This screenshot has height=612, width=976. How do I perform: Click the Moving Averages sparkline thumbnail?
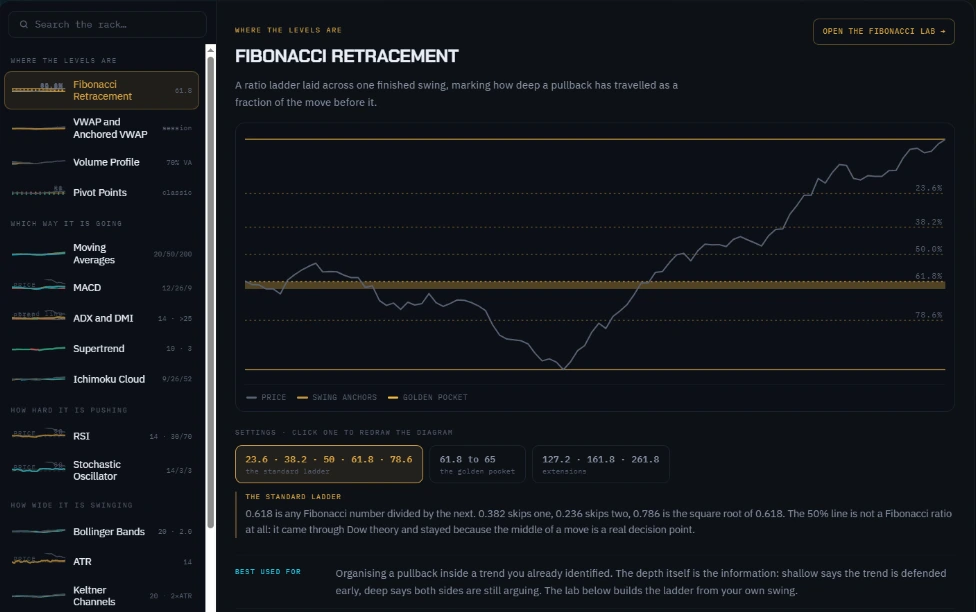pos(39,253)
